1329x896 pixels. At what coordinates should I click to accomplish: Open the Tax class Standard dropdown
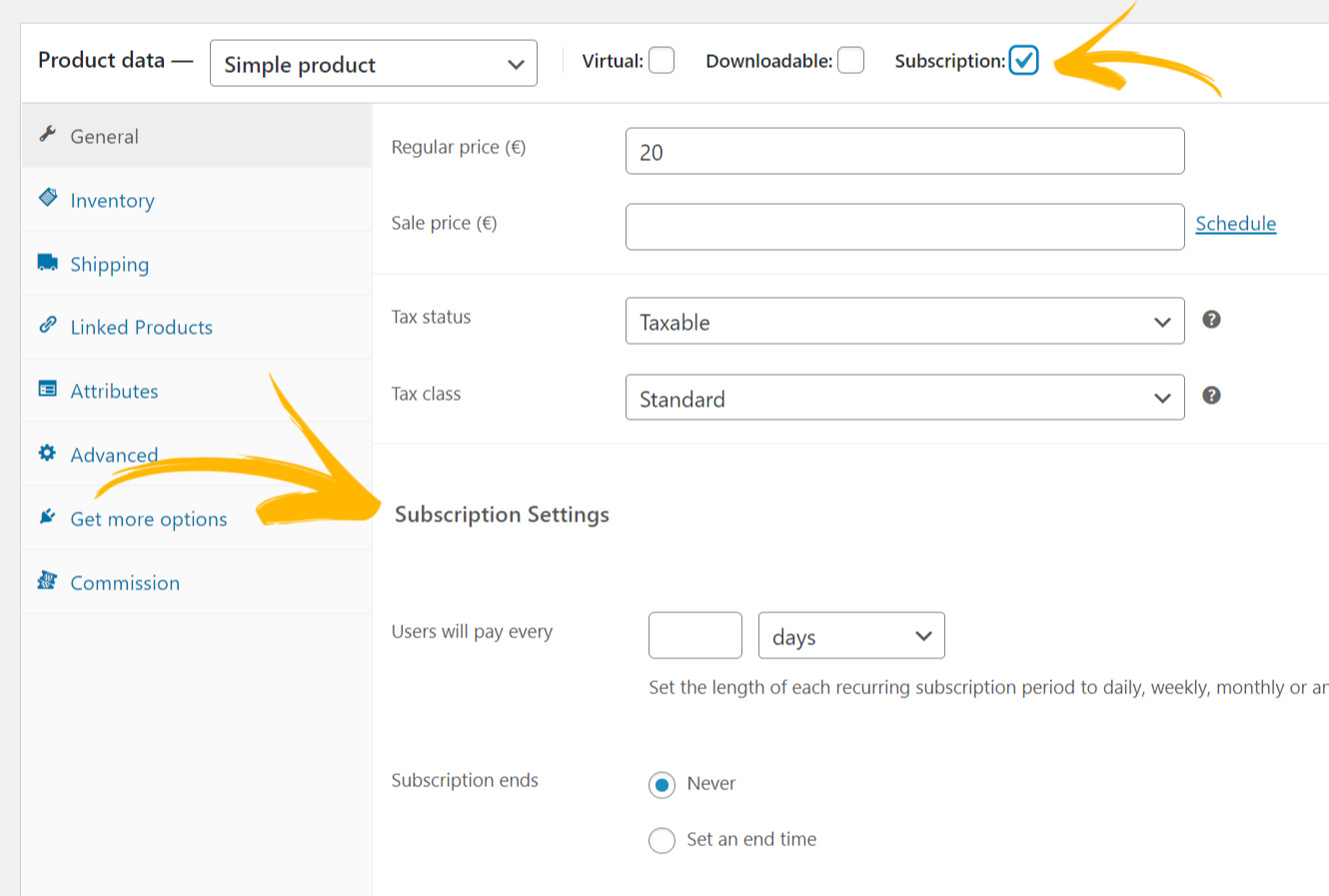905,397
